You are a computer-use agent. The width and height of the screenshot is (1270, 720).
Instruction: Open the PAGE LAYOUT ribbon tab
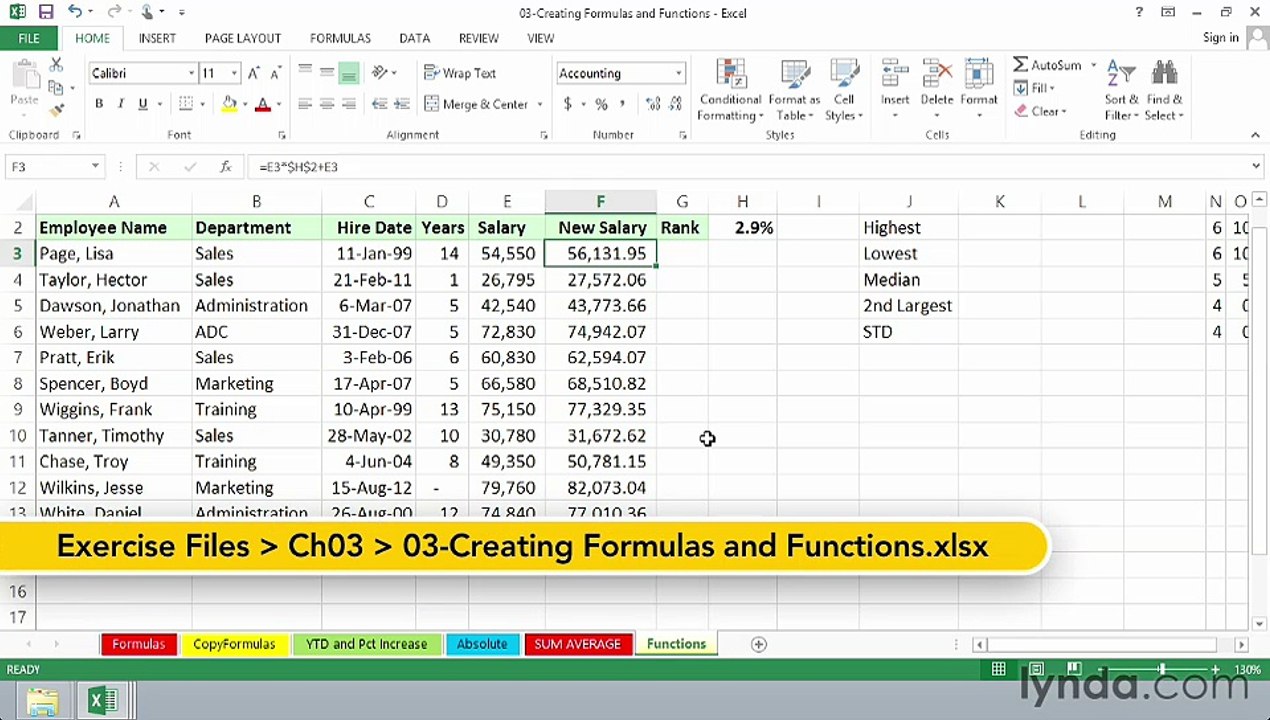[x=243, y=38]
